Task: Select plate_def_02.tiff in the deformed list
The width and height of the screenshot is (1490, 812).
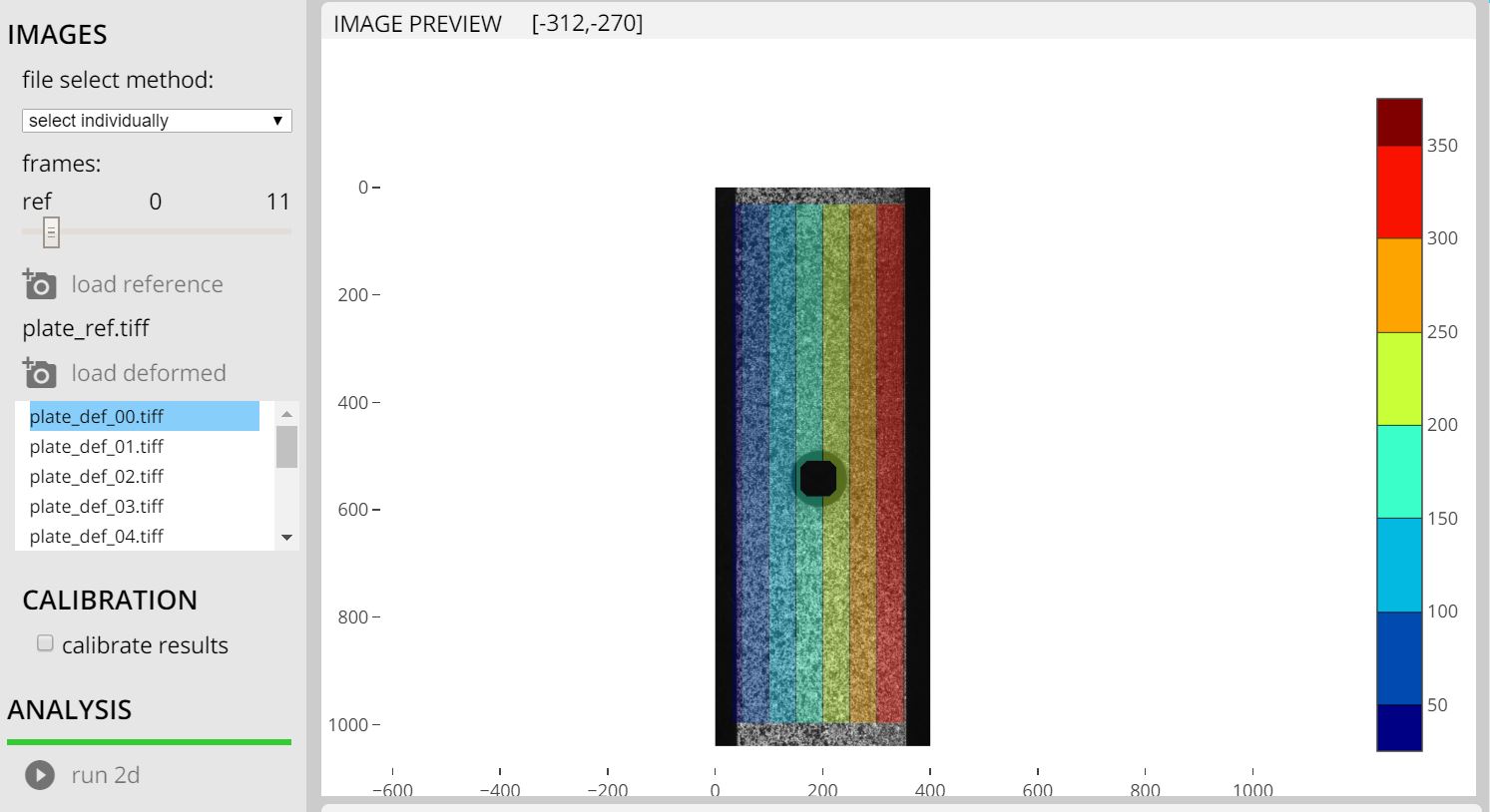Action: (x=96, y=476)
